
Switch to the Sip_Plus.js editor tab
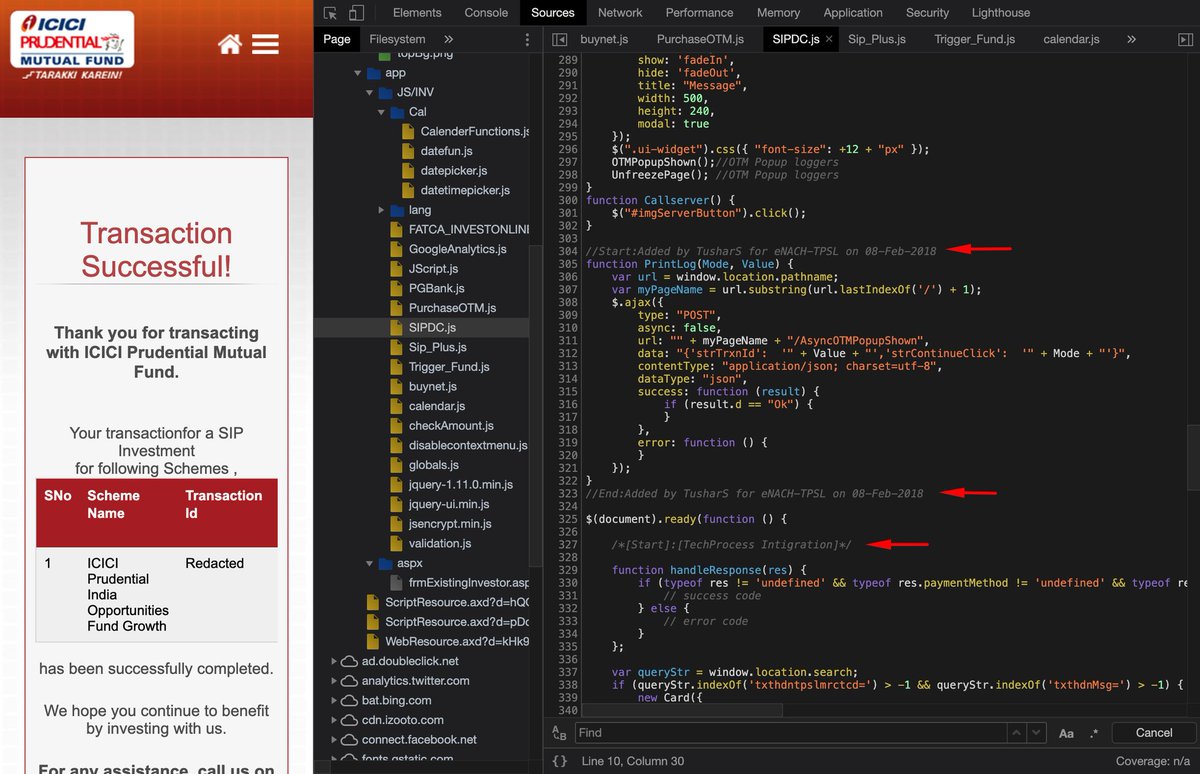tap(877, 39)
